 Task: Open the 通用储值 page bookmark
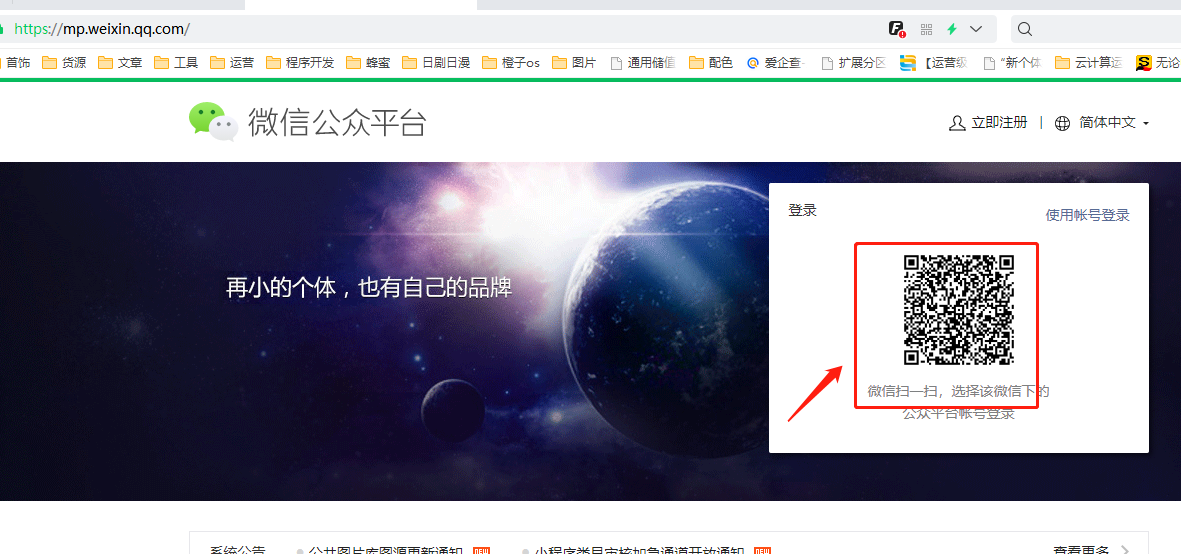coord(642,62)
